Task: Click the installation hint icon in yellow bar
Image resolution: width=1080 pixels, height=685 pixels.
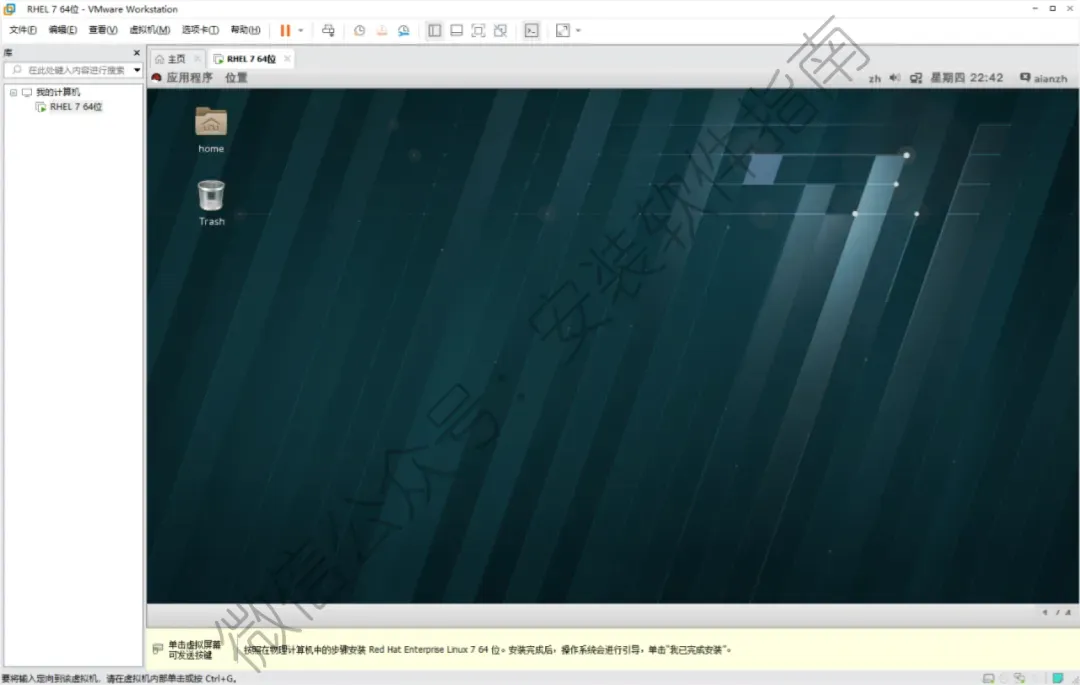Action: click(158, 649)
